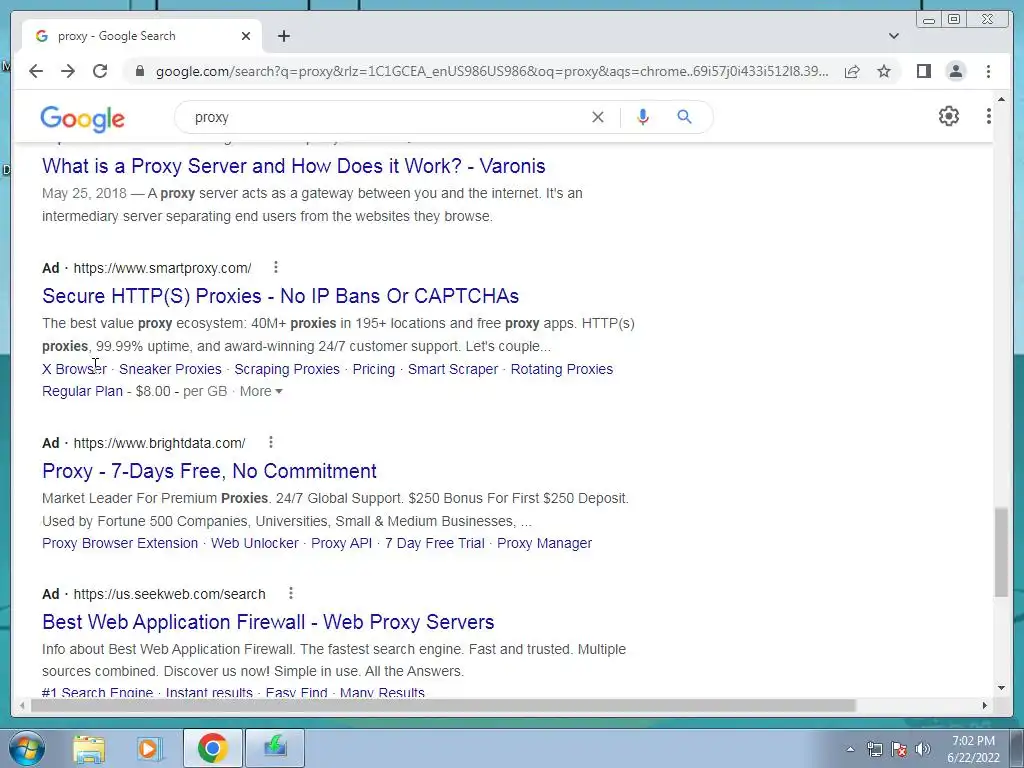The width and height of the screenshot is (1024, 768).
Task: Open Windows Start menu
Action: coord(27,748)
